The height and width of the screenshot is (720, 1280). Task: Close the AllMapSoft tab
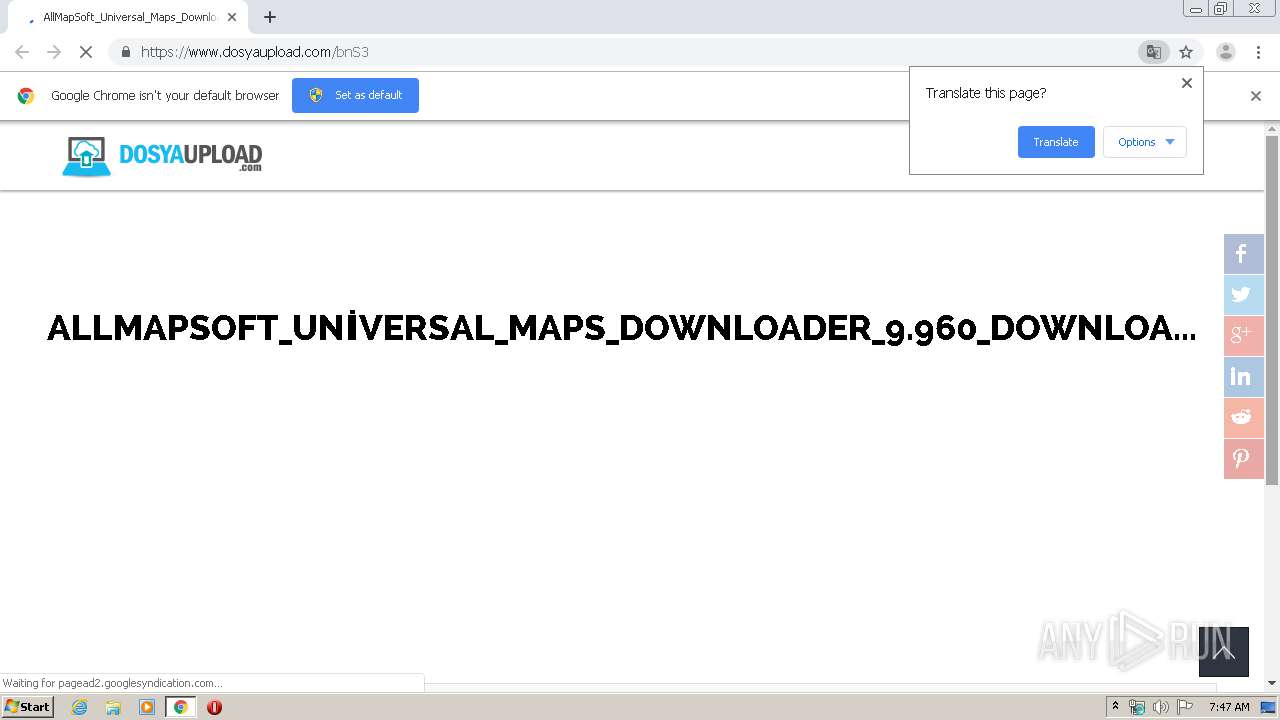tap(232, 17)
